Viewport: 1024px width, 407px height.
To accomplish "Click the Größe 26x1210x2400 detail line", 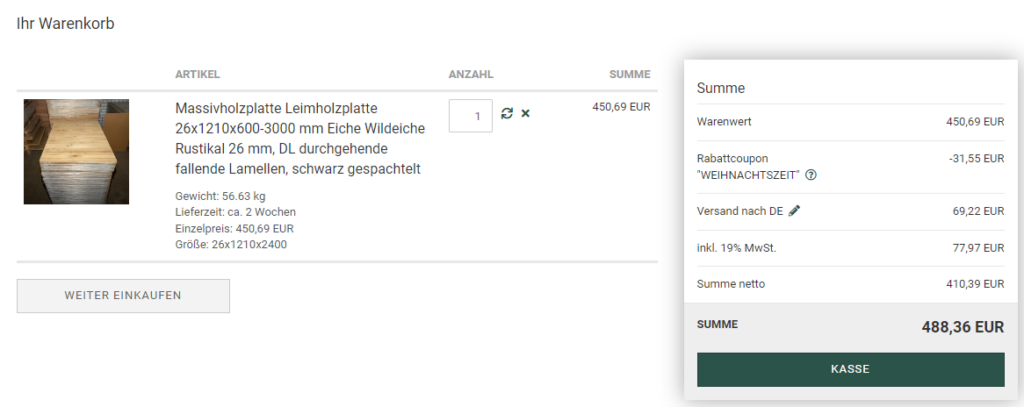I will pyautogui.click(x=231, y=245).
